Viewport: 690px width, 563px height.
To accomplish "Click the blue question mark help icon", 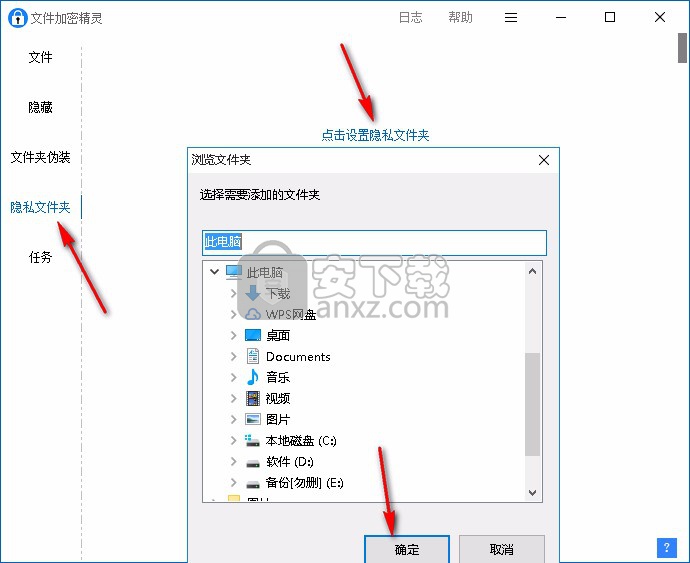I will coord(667,548).
